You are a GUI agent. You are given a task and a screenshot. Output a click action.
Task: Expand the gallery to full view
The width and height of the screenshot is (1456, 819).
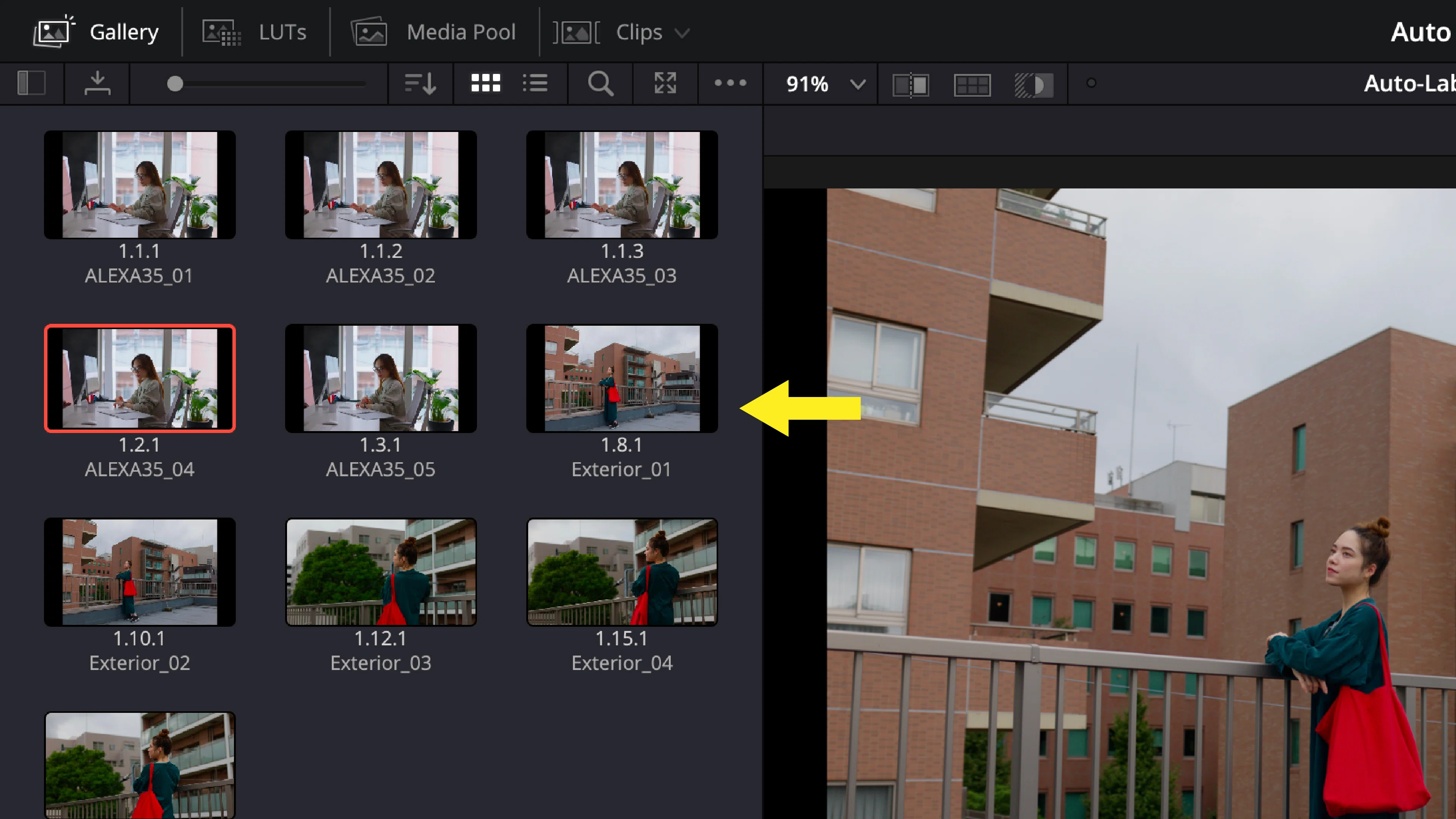pyautogui.click(x=665, y=83)
